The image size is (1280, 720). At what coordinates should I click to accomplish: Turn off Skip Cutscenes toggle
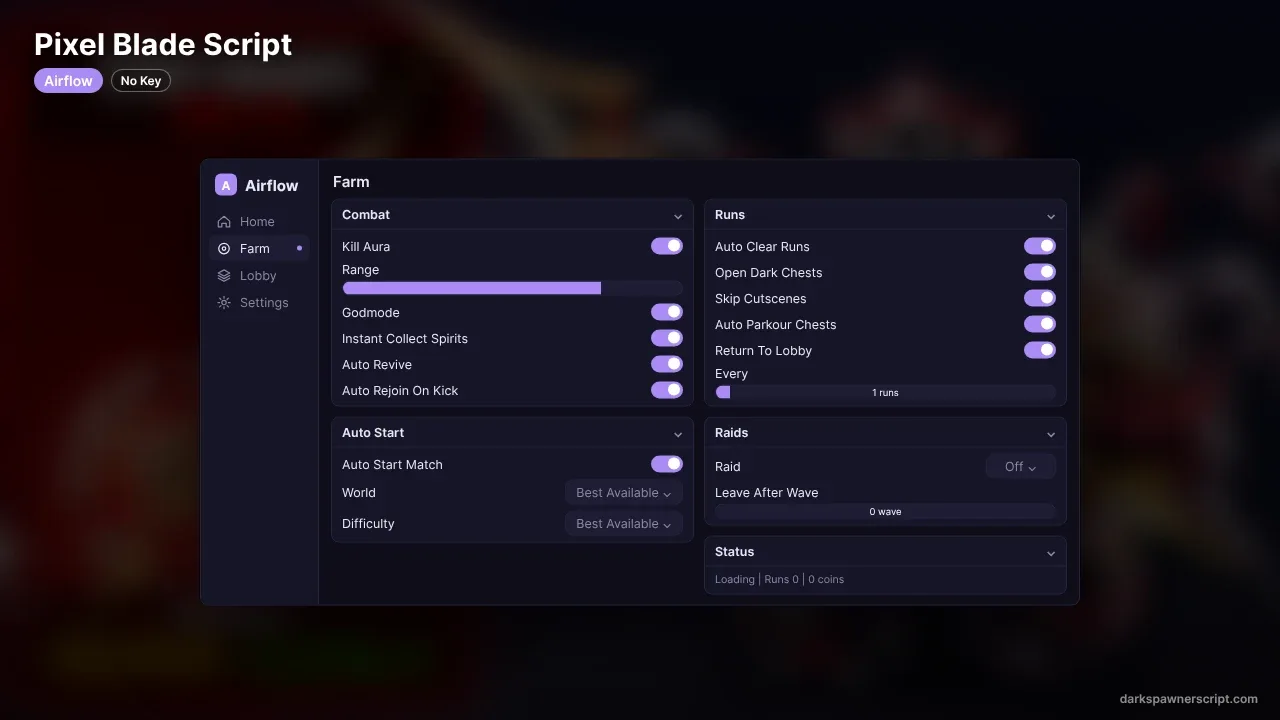click(1040, 298)
